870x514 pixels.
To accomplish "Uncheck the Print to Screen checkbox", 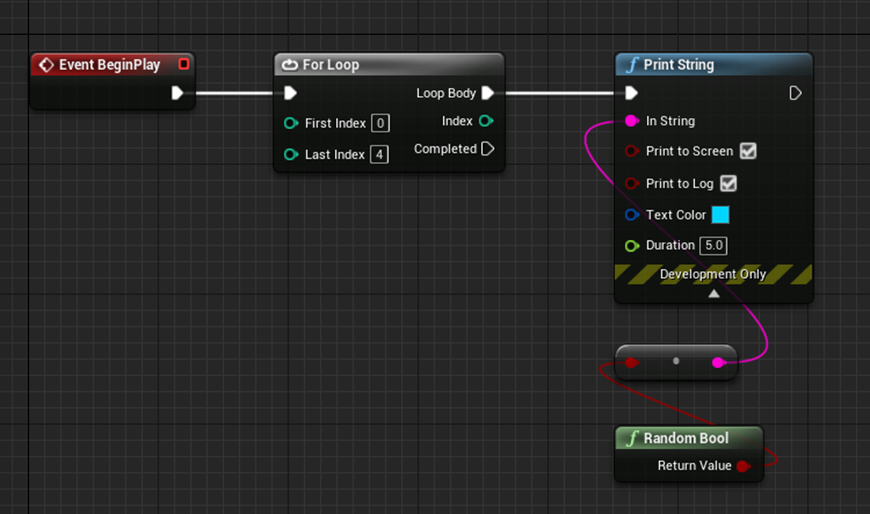I will point(748,151).
